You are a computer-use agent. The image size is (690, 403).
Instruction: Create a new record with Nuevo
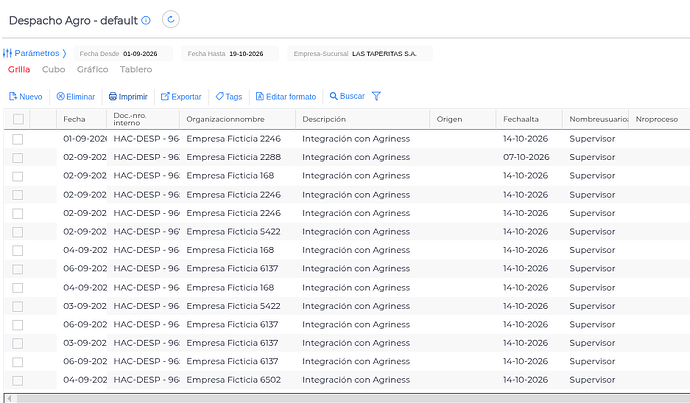pos(26,96)
